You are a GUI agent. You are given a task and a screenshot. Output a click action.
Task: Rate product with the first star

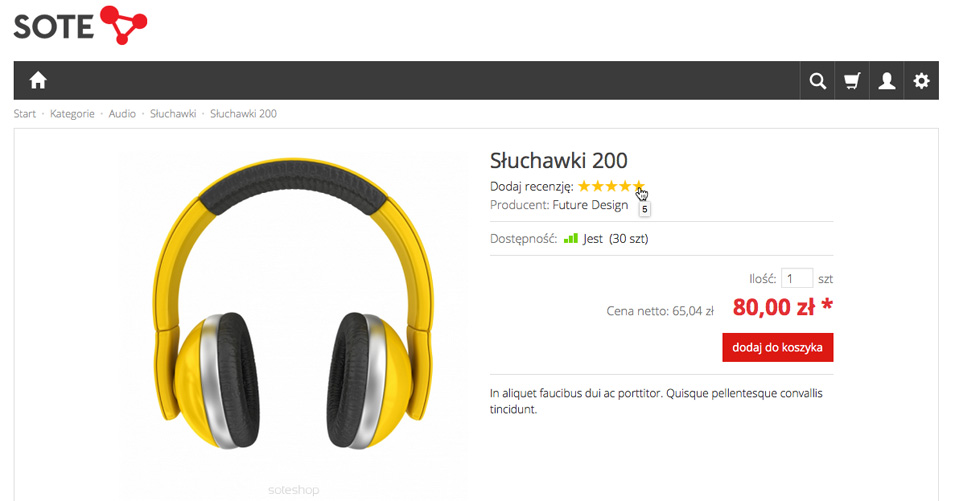[x=585, y=186]
